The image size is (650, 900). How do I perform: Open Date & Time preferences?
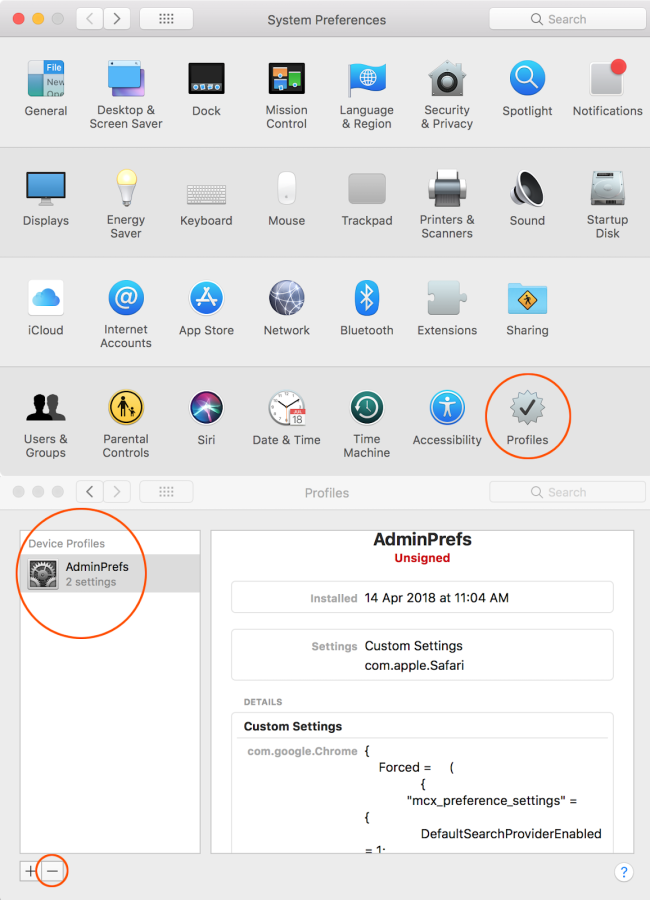click(287, 418)
